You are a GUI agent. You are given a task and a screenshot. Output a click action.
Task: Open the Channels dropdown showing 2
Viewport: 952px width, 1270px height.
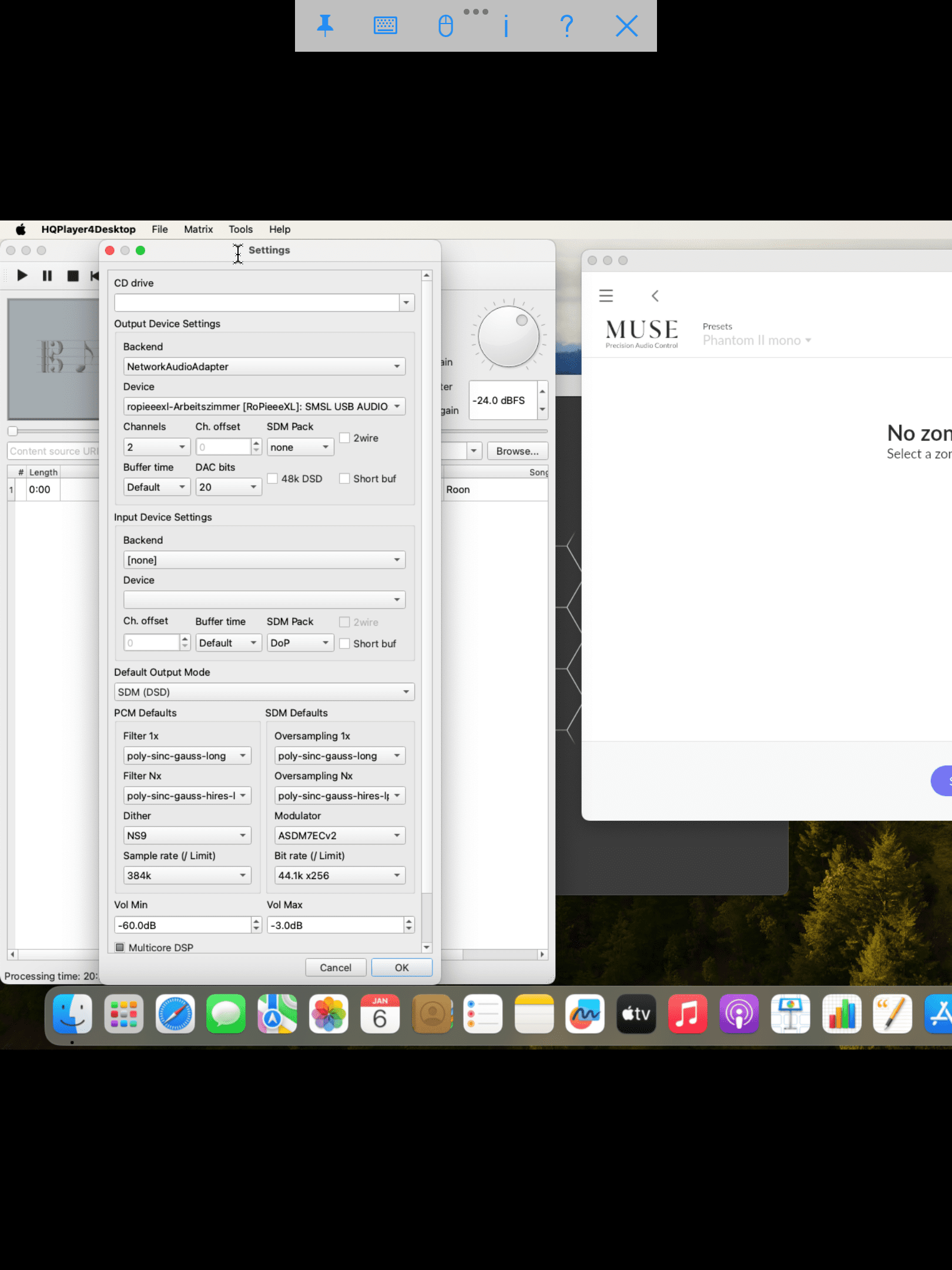tap(157, 447)
